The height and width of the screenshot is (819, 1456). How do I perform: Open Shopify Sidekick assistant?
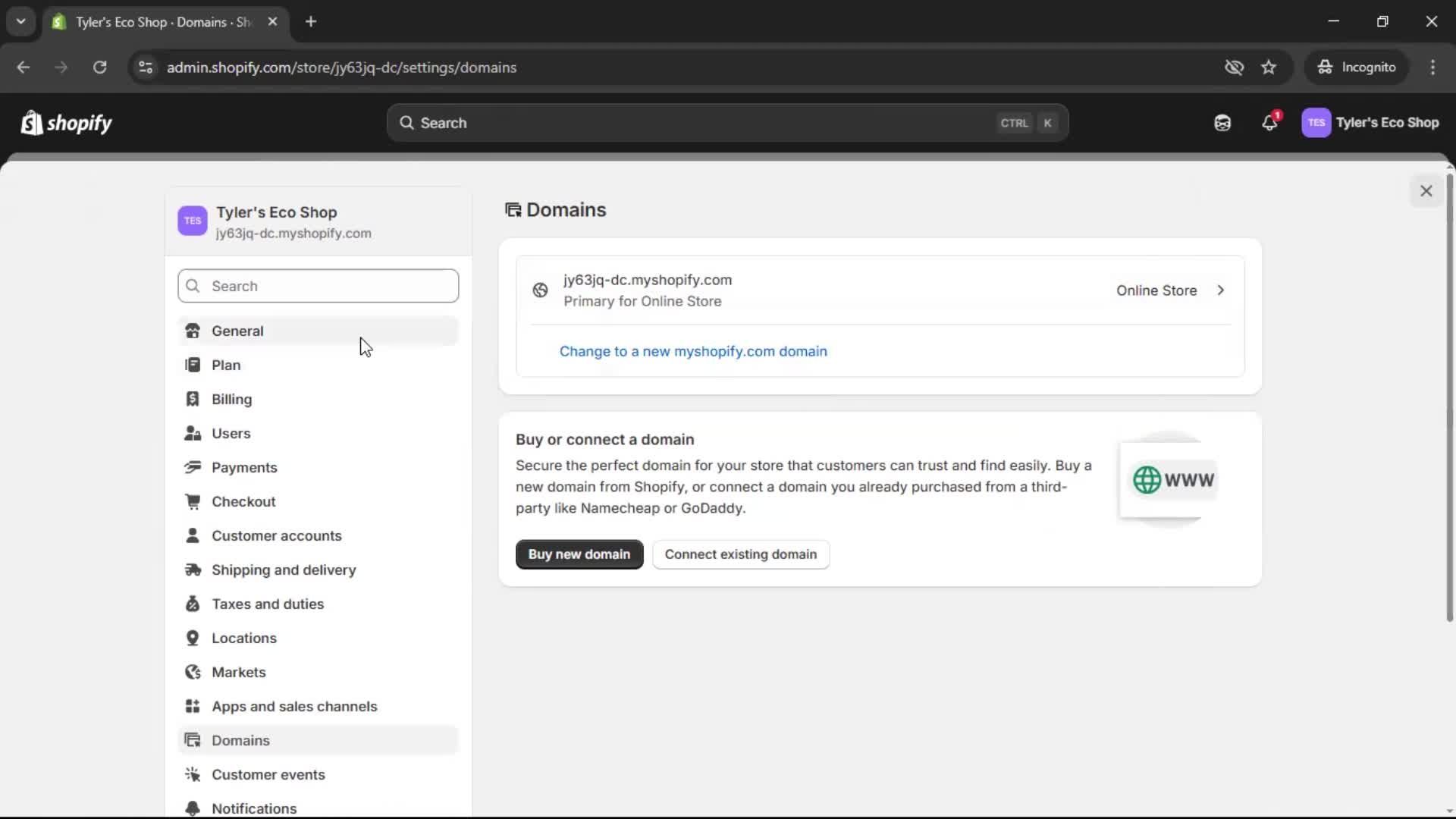click(x=1222, y=123)
